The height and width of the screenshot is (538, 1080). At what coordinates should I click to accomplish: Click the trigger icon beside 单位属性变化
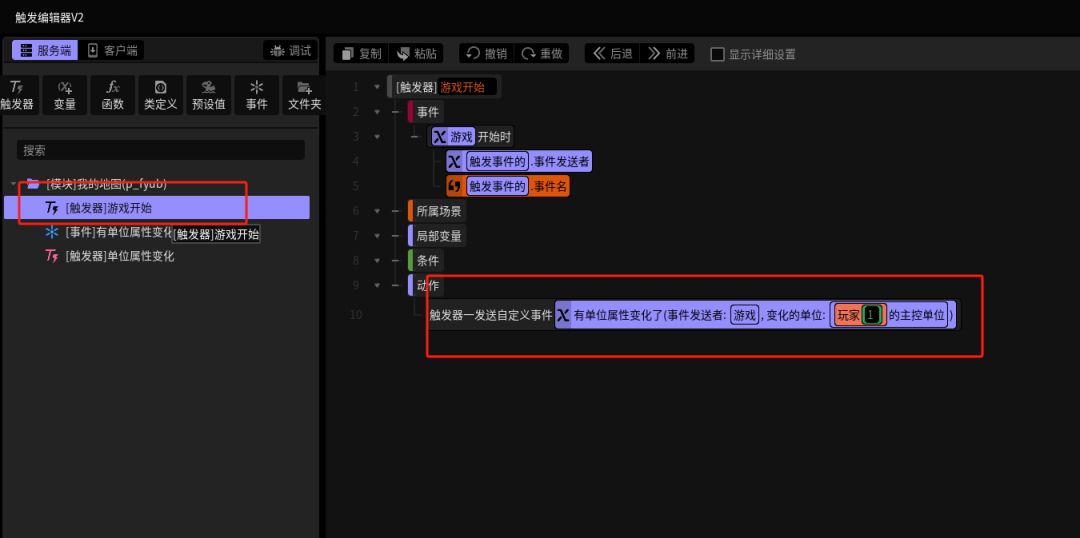[52, 256]
